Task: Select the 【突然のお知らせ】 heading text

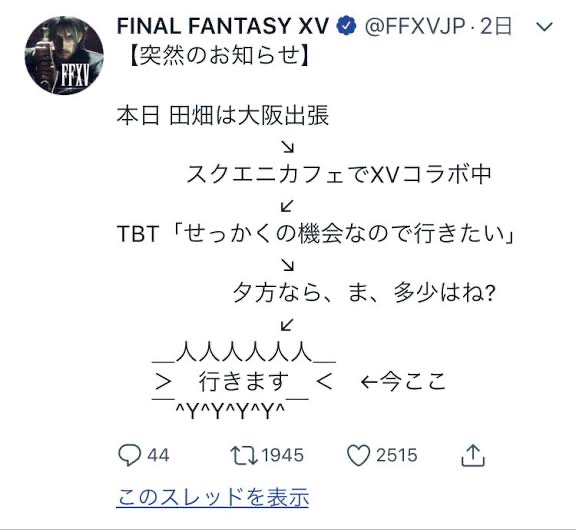Action: tap(219, 56)
